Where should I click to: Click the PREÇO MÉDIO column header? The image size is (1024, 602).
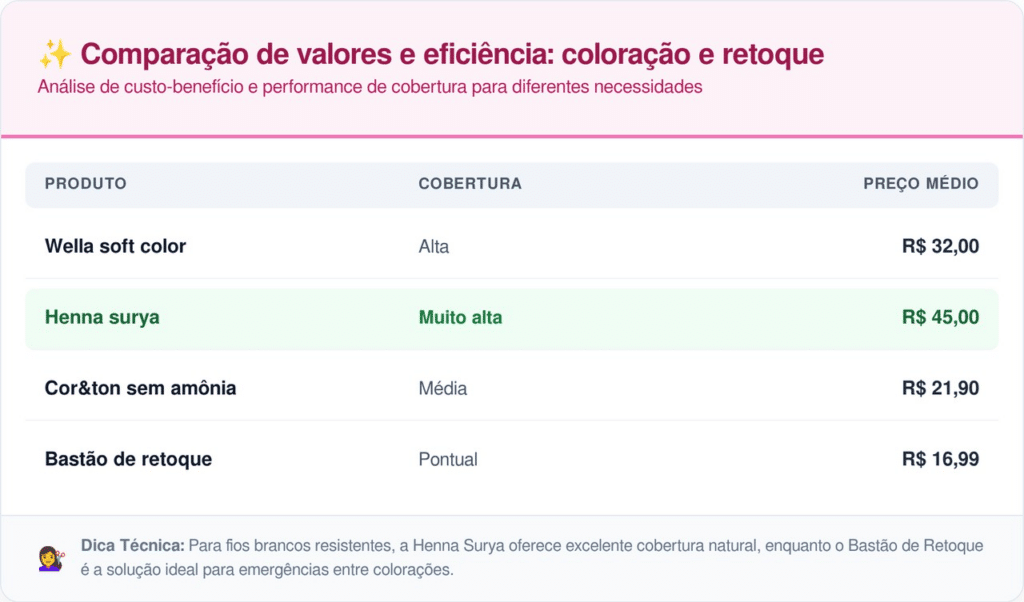point(921,184)
